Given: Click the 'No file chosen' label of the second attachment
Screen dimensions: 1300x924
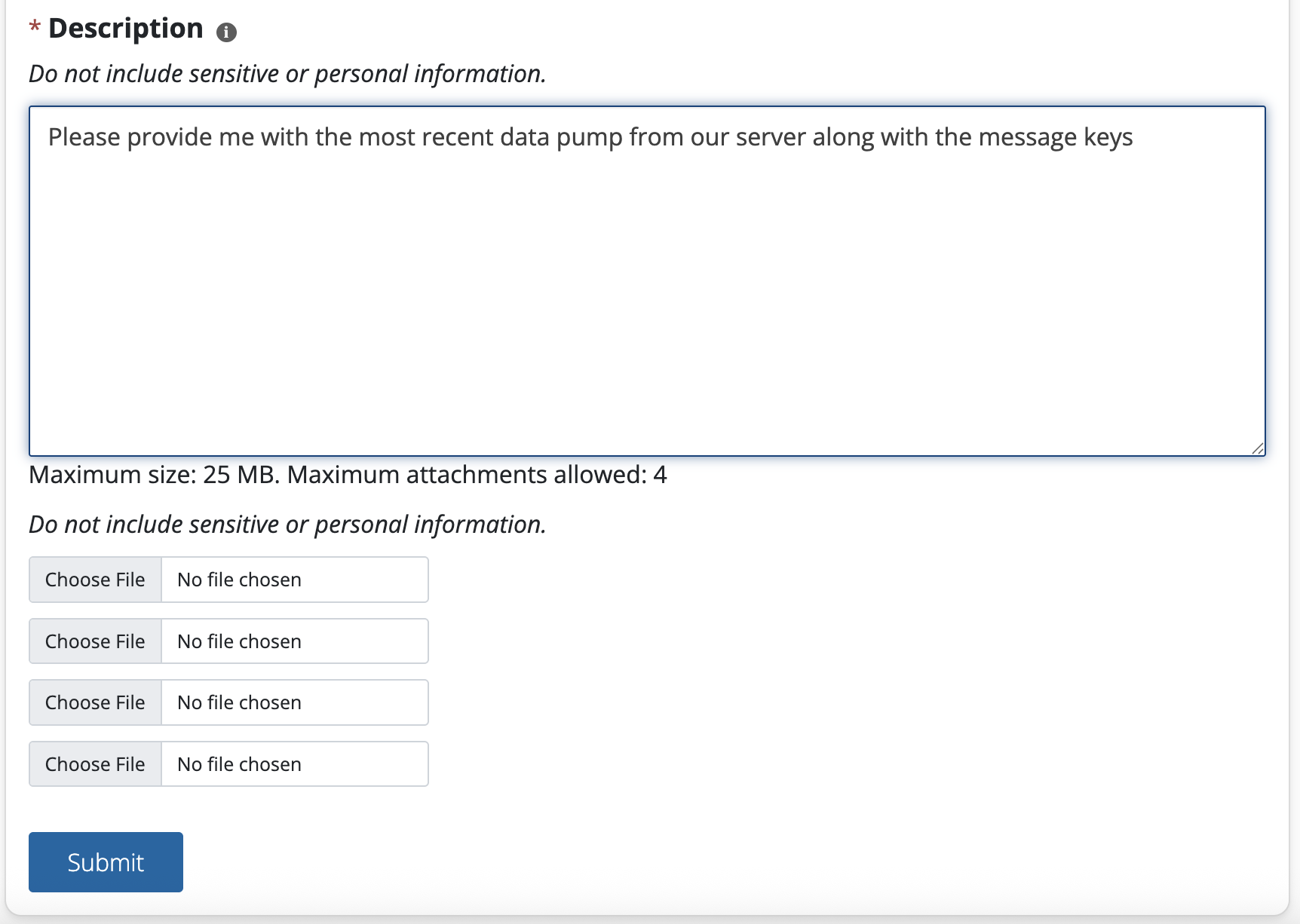Looking at the screenshot, I should 239,641.
